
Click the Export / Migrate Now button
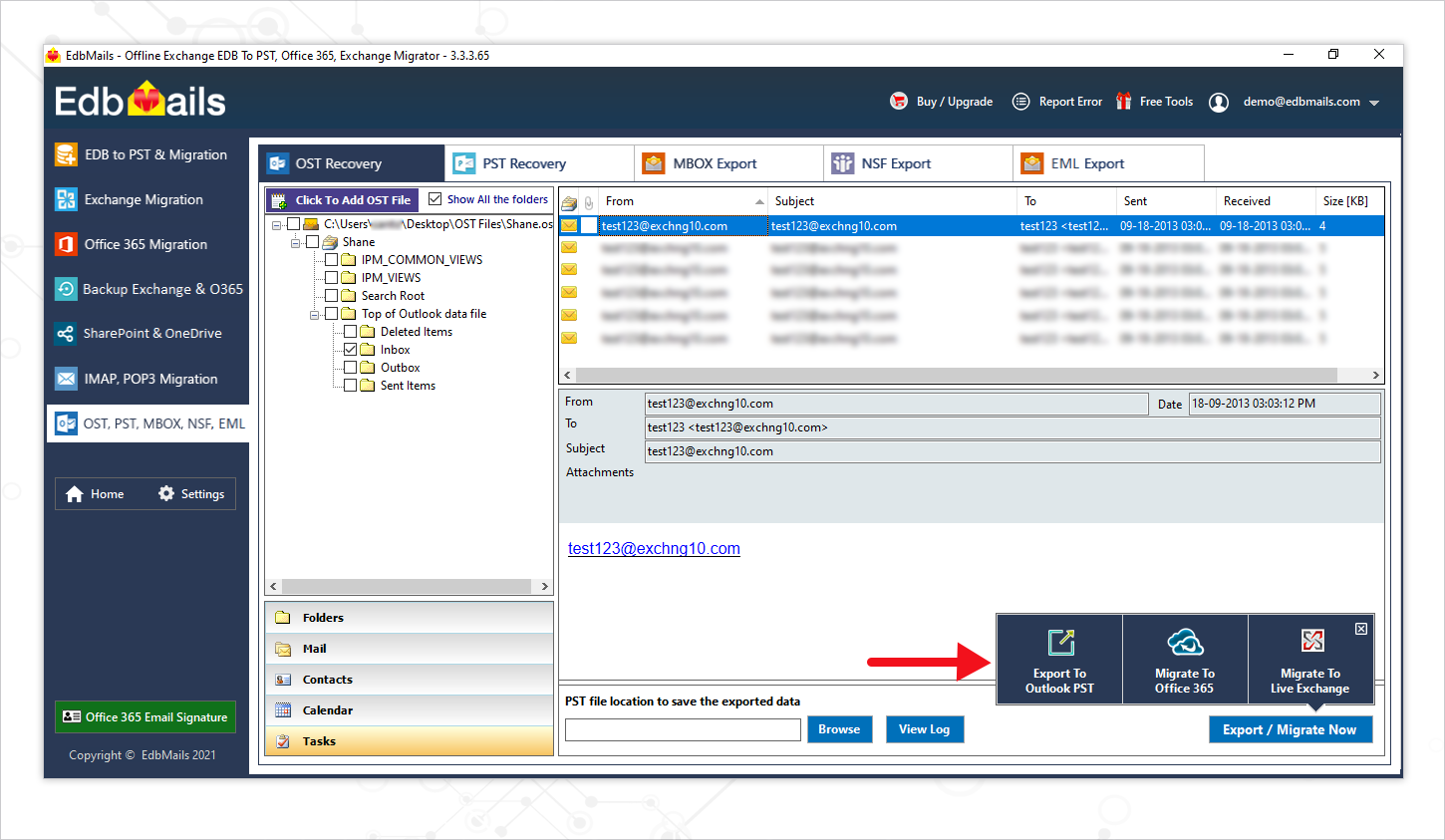click(1291, 729)
